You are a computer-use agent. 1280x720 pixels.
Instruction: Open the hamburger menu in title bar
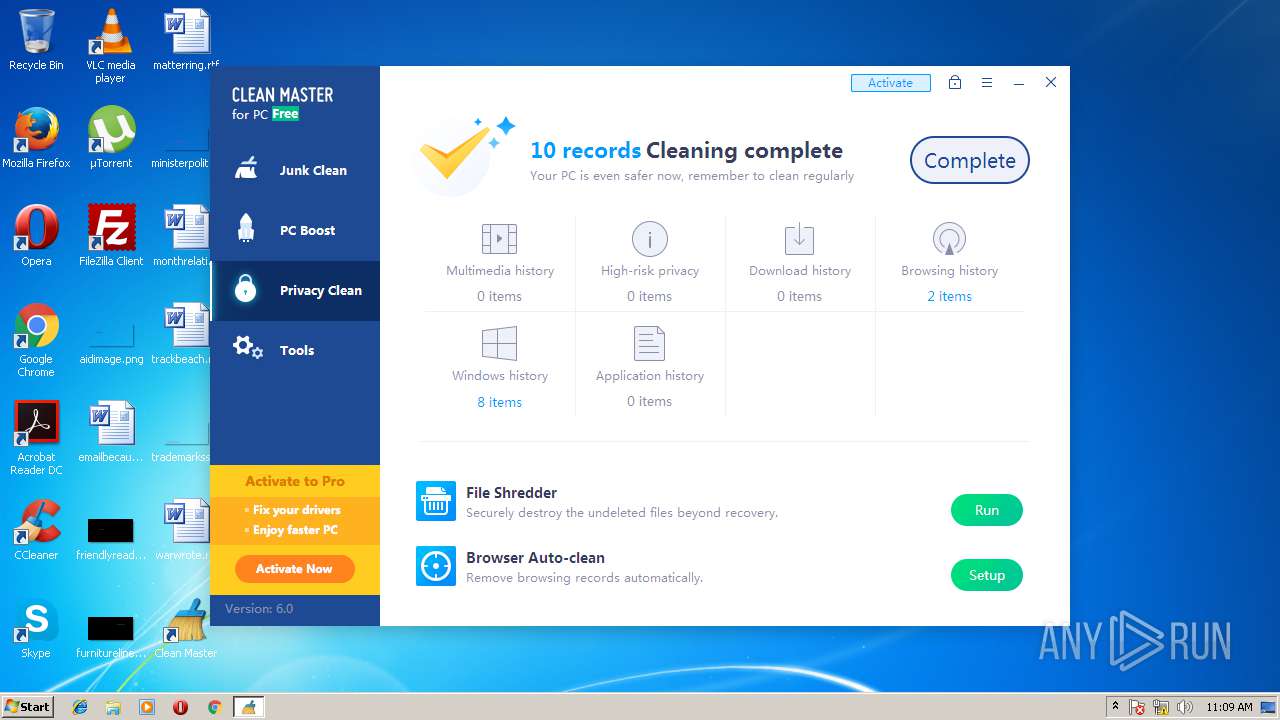click(x=987, y=83)
